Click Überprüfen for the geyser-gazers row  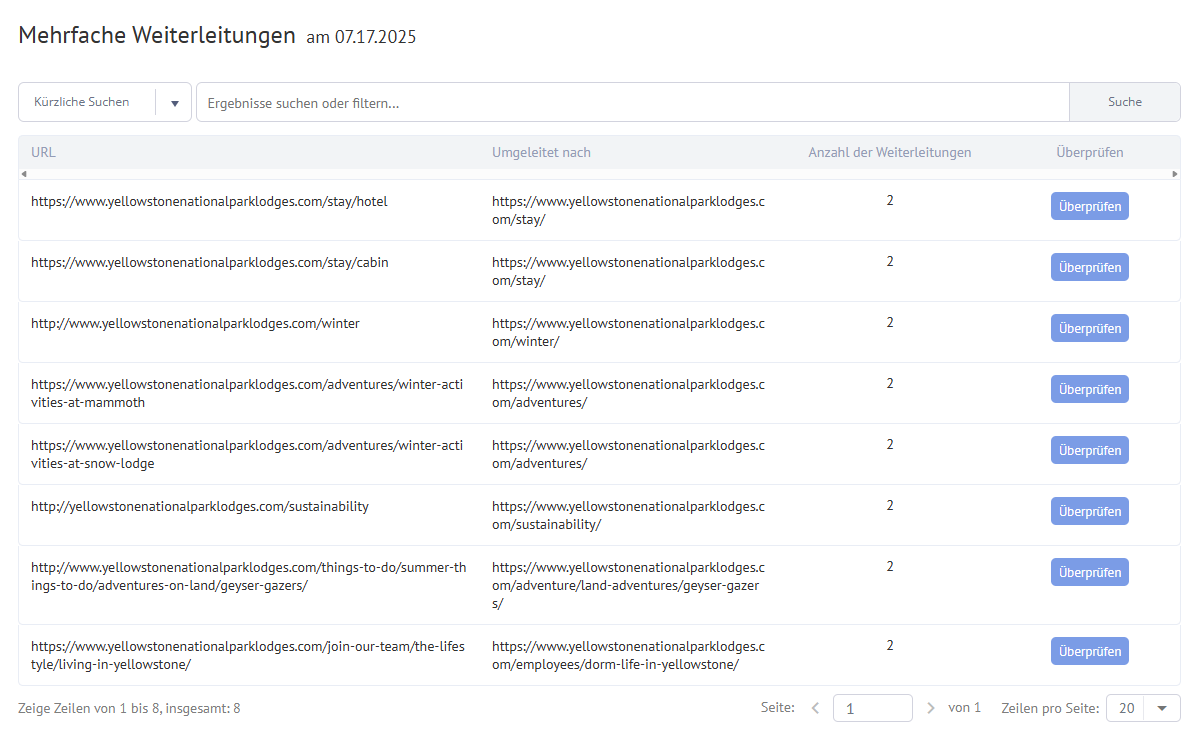click(1089, 572)
